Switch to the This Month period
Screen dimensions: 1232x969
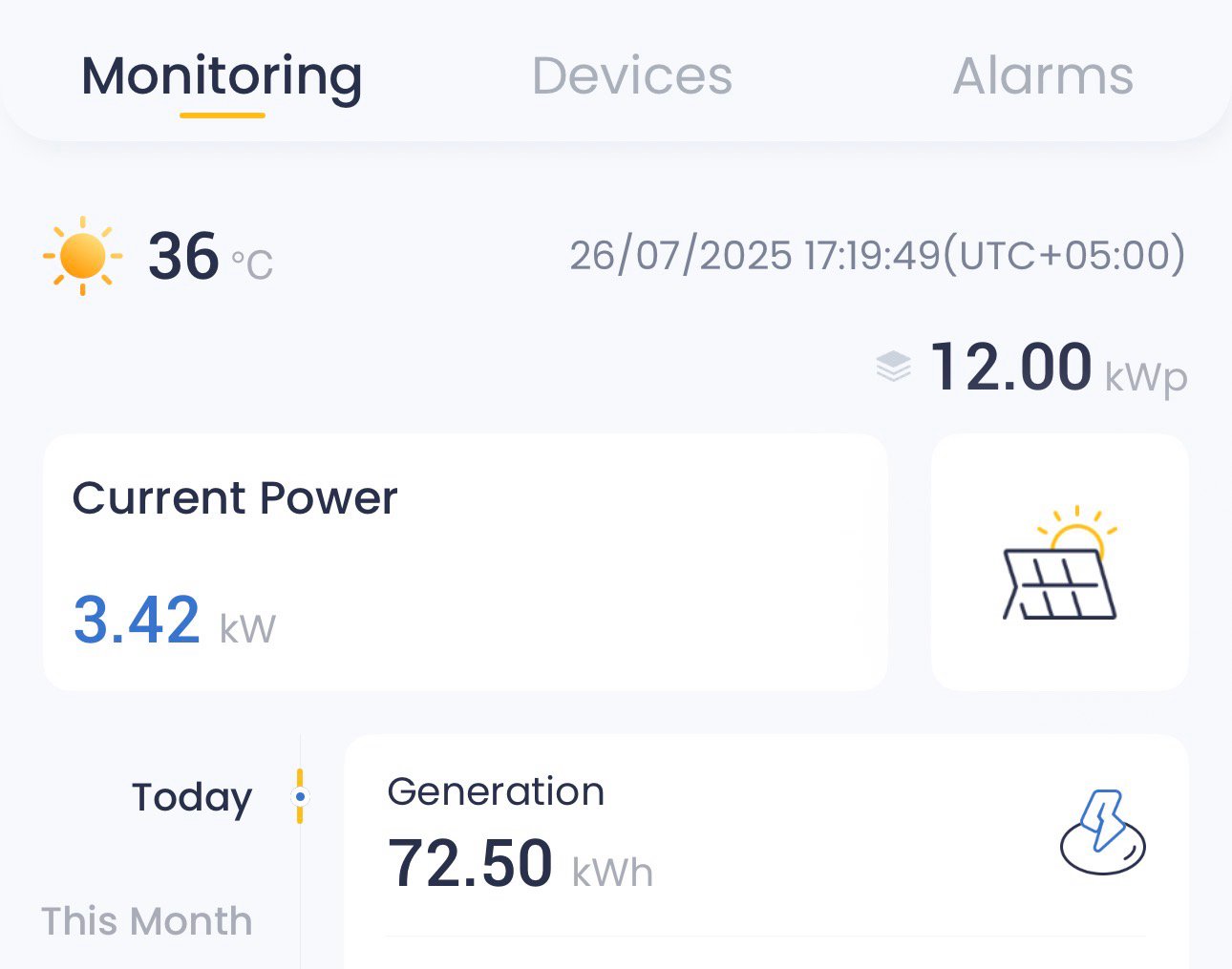coord(147,921)
